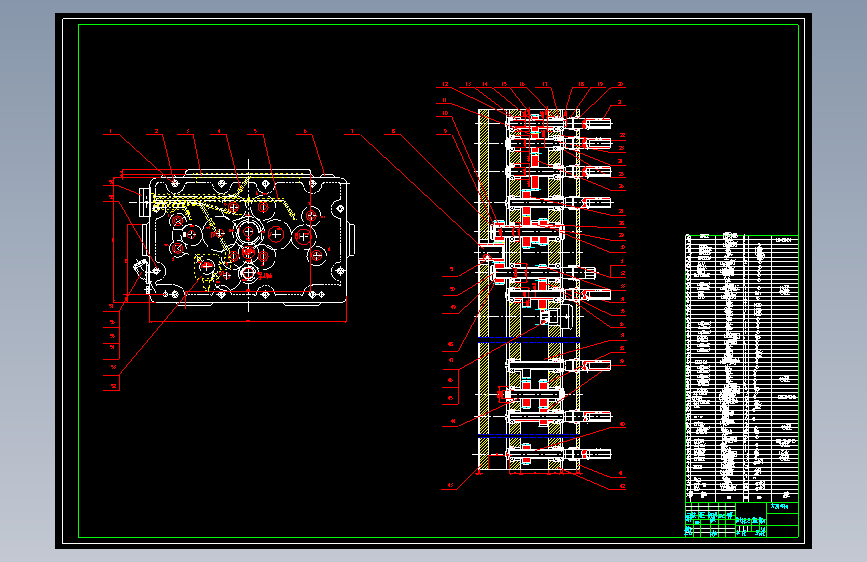Click the title block at bottom right
Viewport: 867px width, 562px height.
(x=741, y=519)
